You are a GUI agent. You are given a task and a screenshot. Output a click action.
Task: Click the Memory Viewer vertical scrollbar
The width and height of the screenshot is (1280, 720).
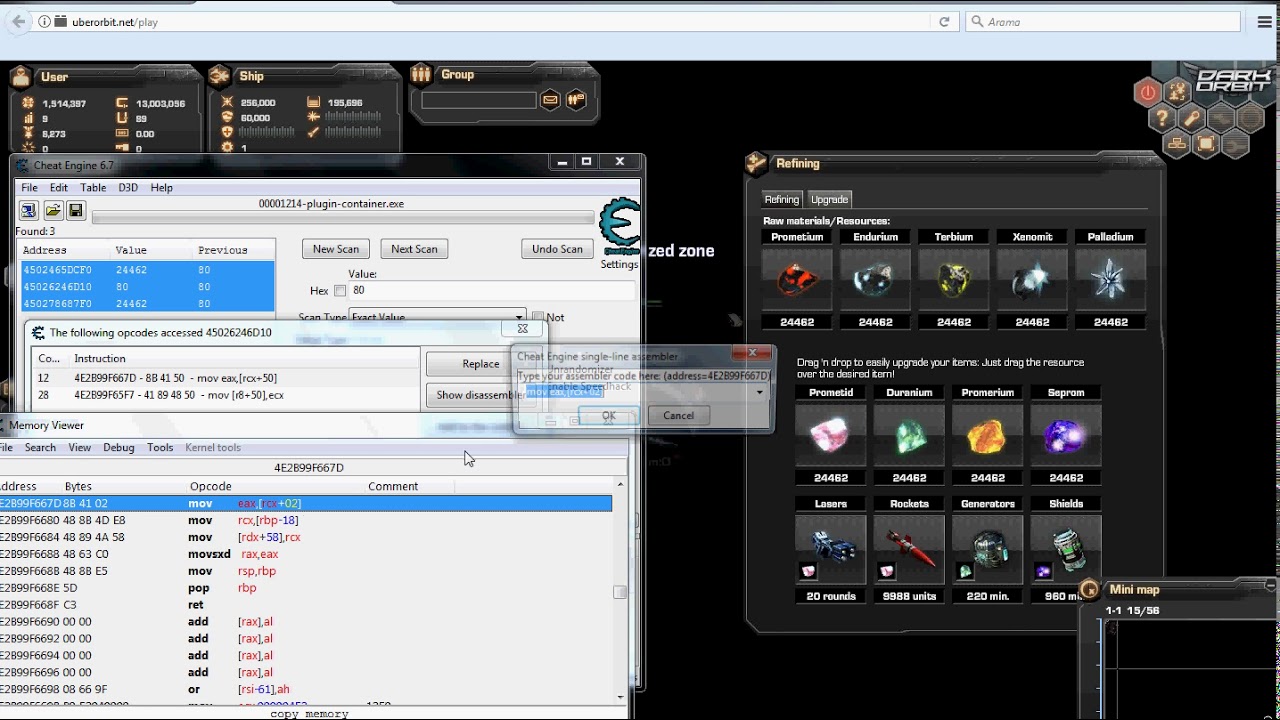coord(620,590)
